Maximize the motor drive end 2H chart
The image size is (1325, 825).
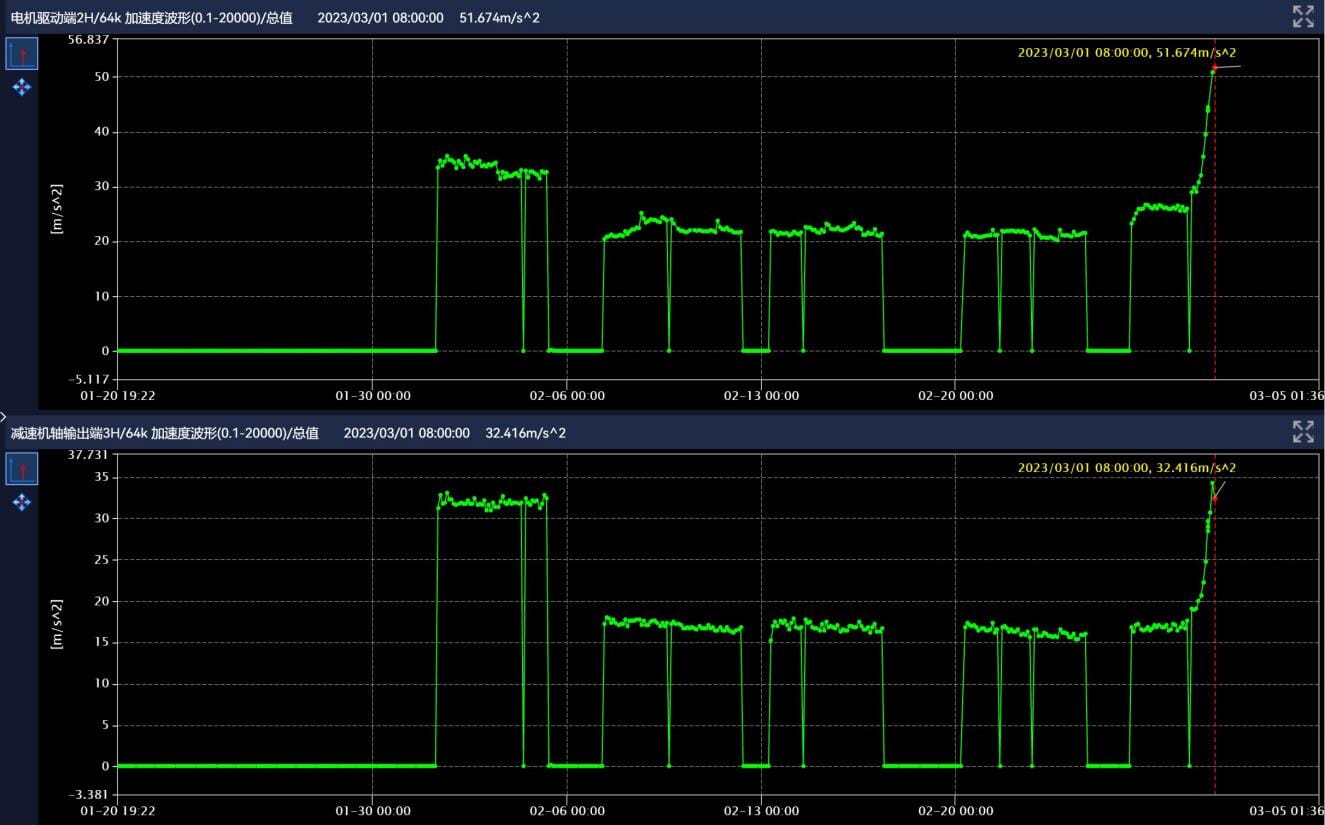click(1302, 16)
